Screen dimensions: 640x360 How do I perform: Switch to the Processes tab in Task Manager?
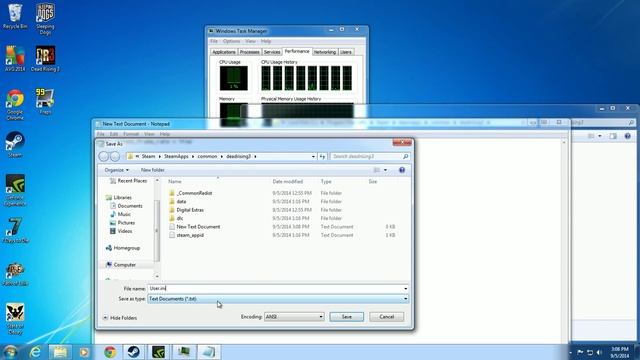249,52
